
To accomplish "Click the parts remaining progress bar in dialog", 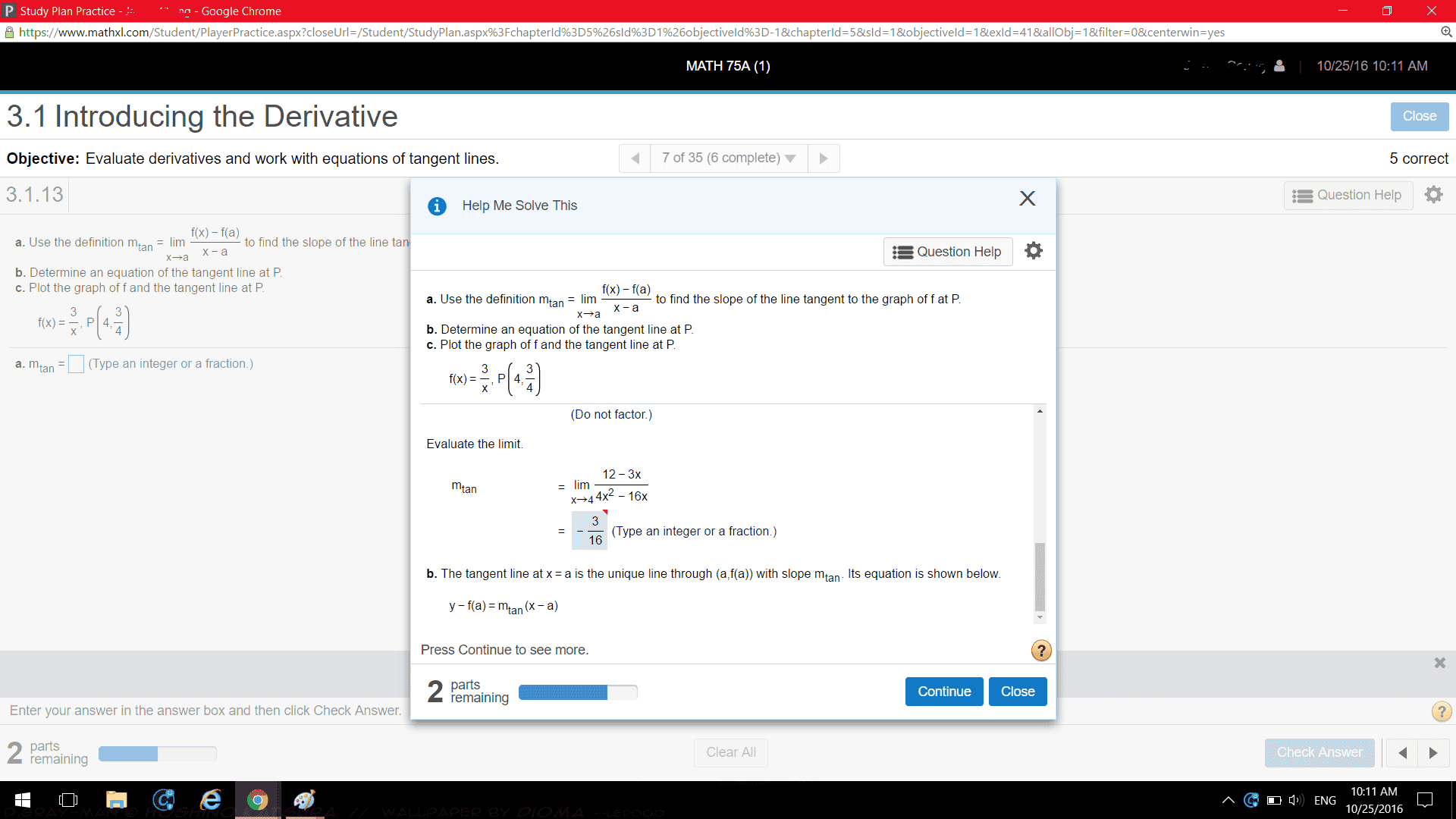I will [x=577, y=692].
